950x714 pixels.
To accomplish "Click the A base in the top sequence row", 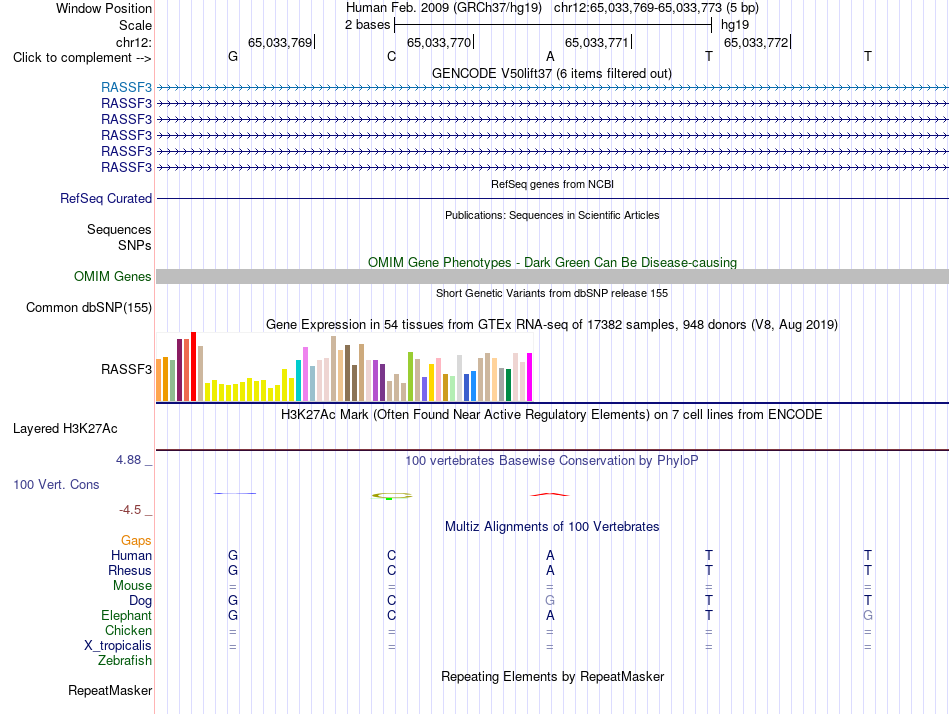I will [x=550, y=57].
